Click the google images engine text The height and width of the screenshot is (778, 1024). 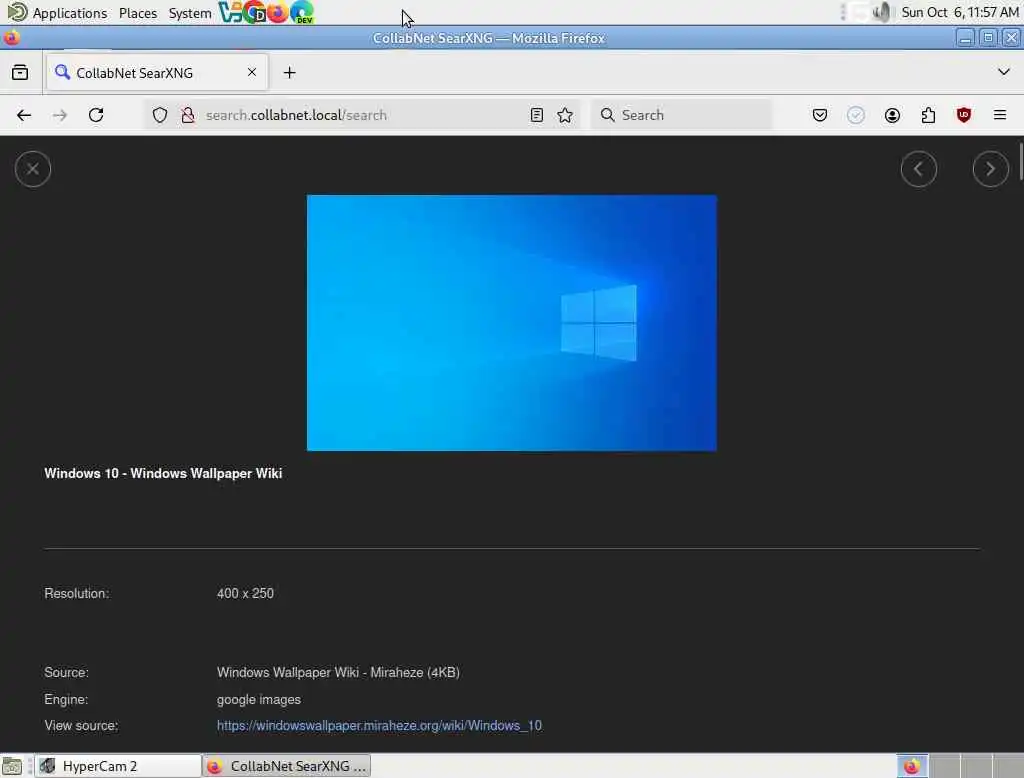tap(259, 699)
